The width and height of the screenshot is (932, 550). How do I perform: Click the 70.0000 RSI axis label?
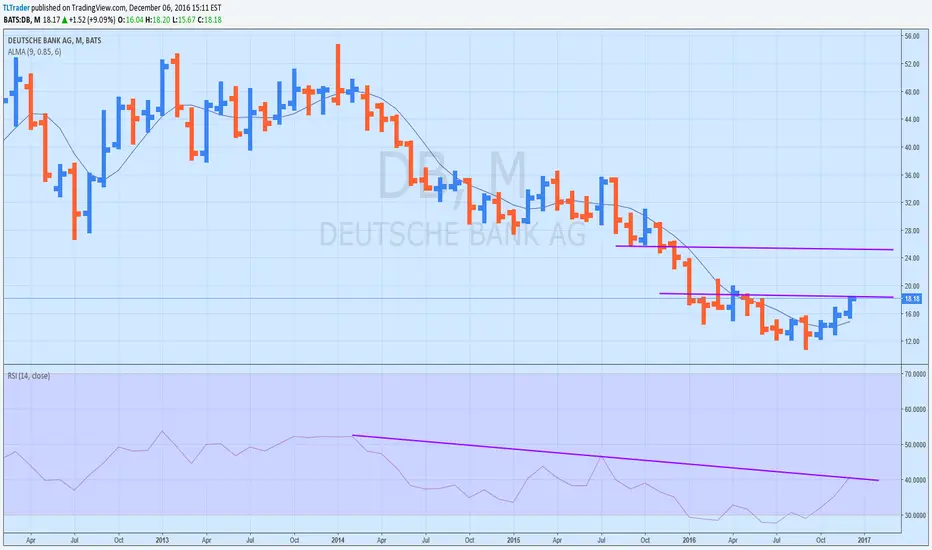pyautogui.click(x=915, y=374)
